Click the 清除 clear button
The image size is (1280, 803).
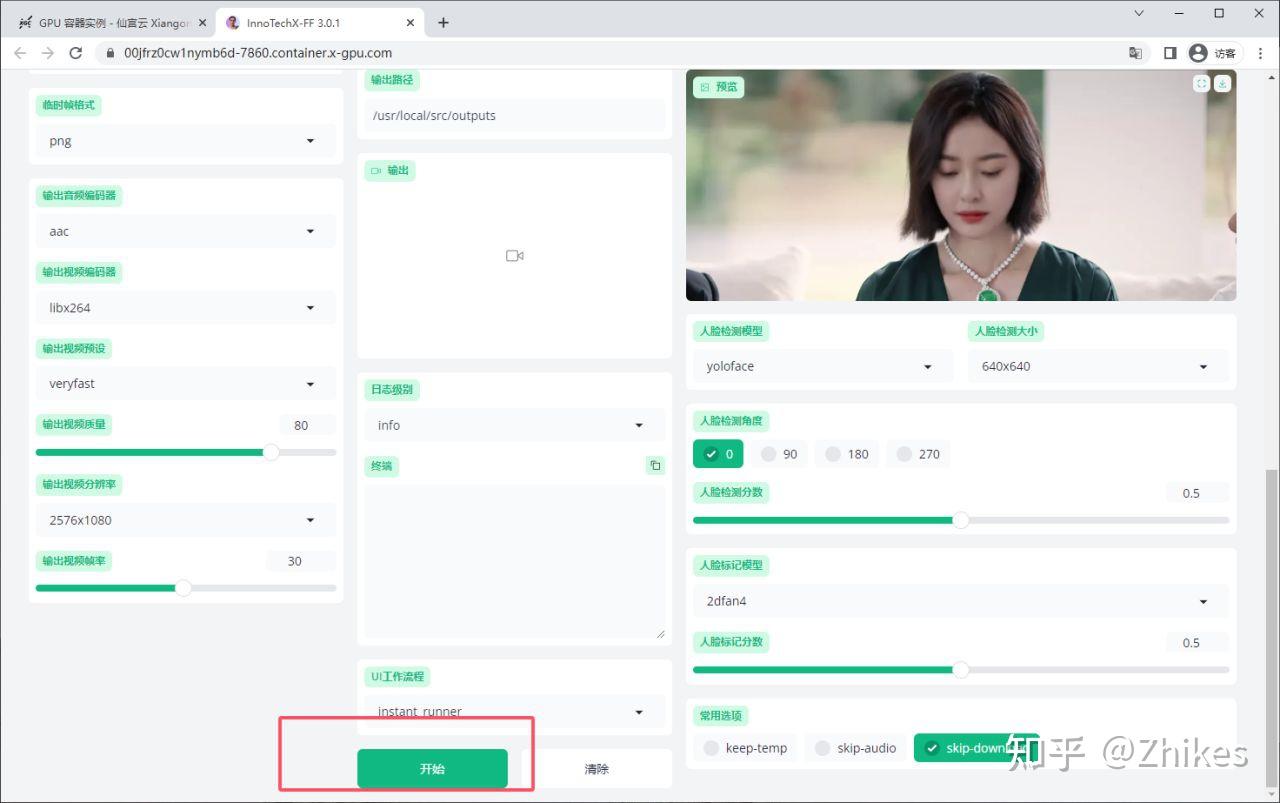(597, 769)
